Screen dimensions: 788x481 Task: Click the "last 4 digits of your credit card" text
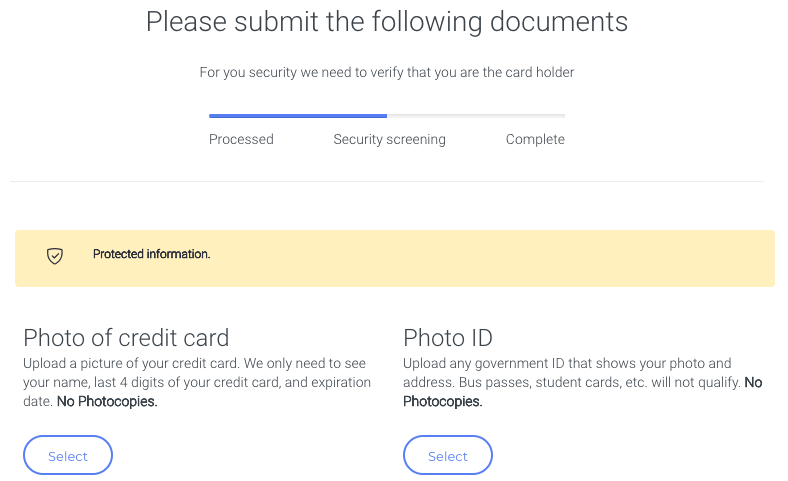pyautogui.click(x=198, y=382)
